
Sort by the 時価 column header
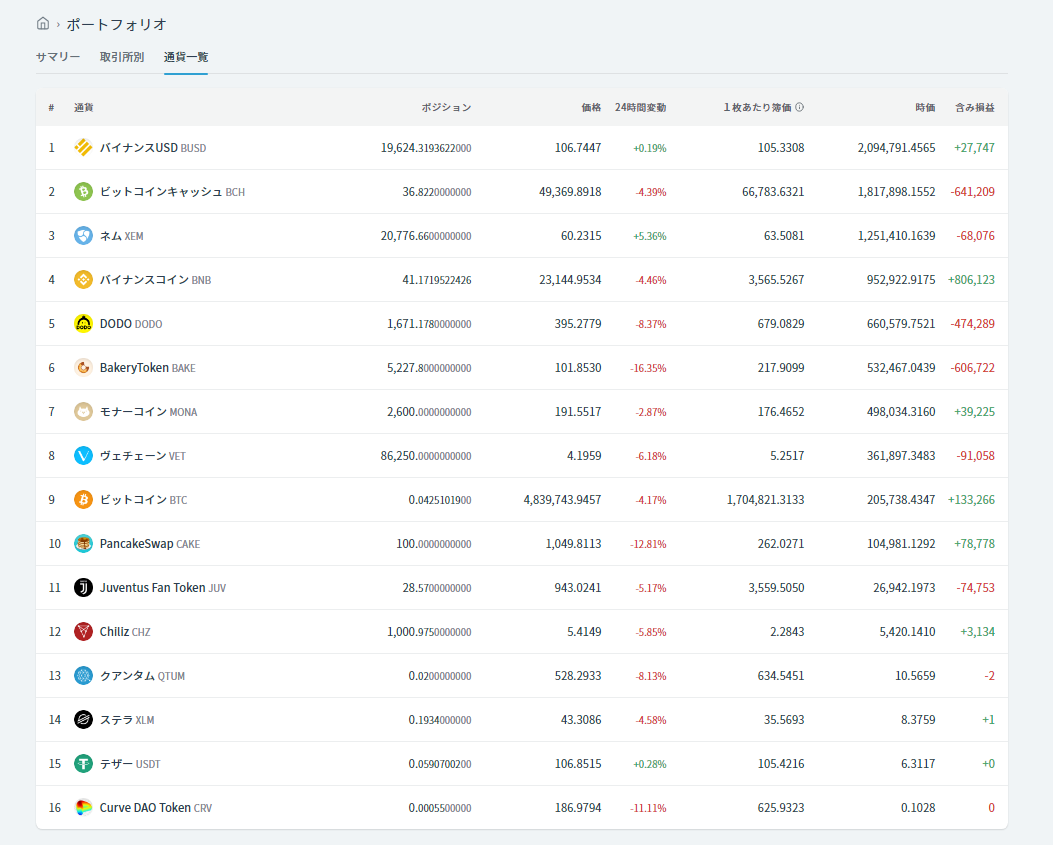pos(925,107)
